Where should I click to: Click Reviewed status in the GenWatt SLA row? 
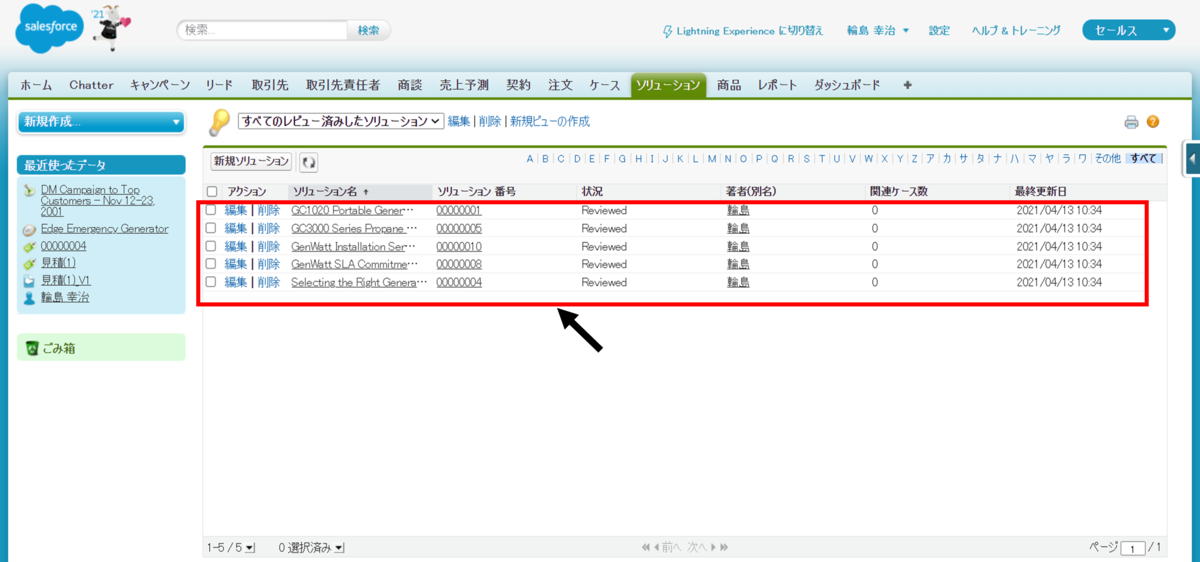604,264
